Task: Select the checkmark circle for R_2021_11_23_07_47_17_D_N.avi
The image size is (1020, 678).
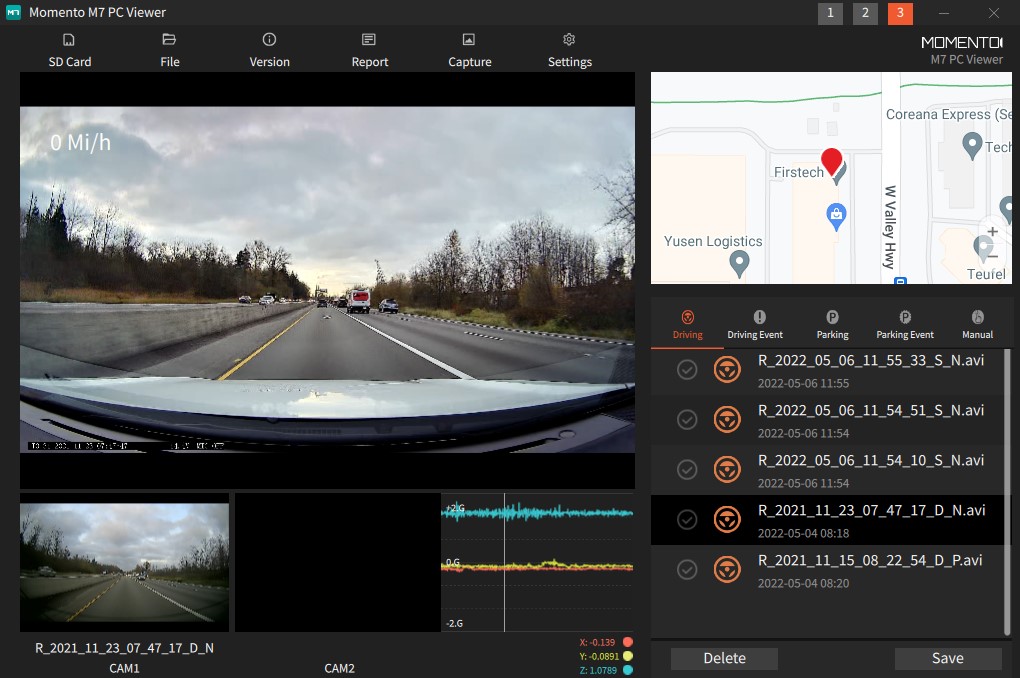Action: (x=687, y=519)
